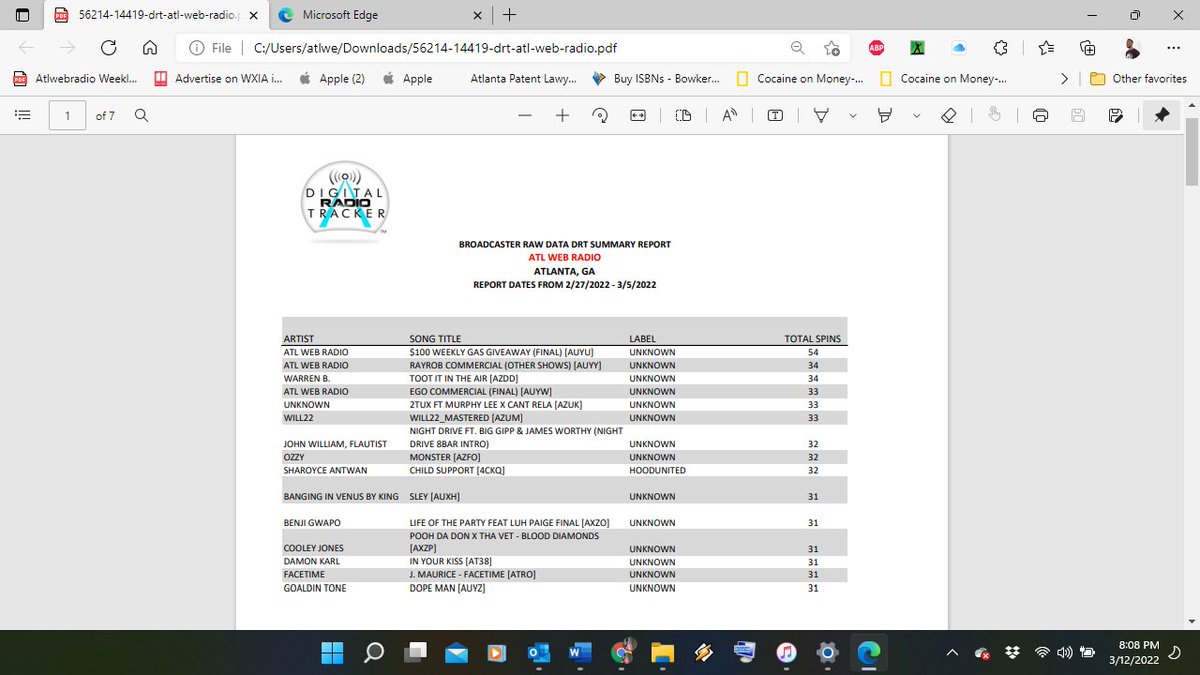Open the address bar zoom indicator
Screen dimensions: 1200x675
797,47
